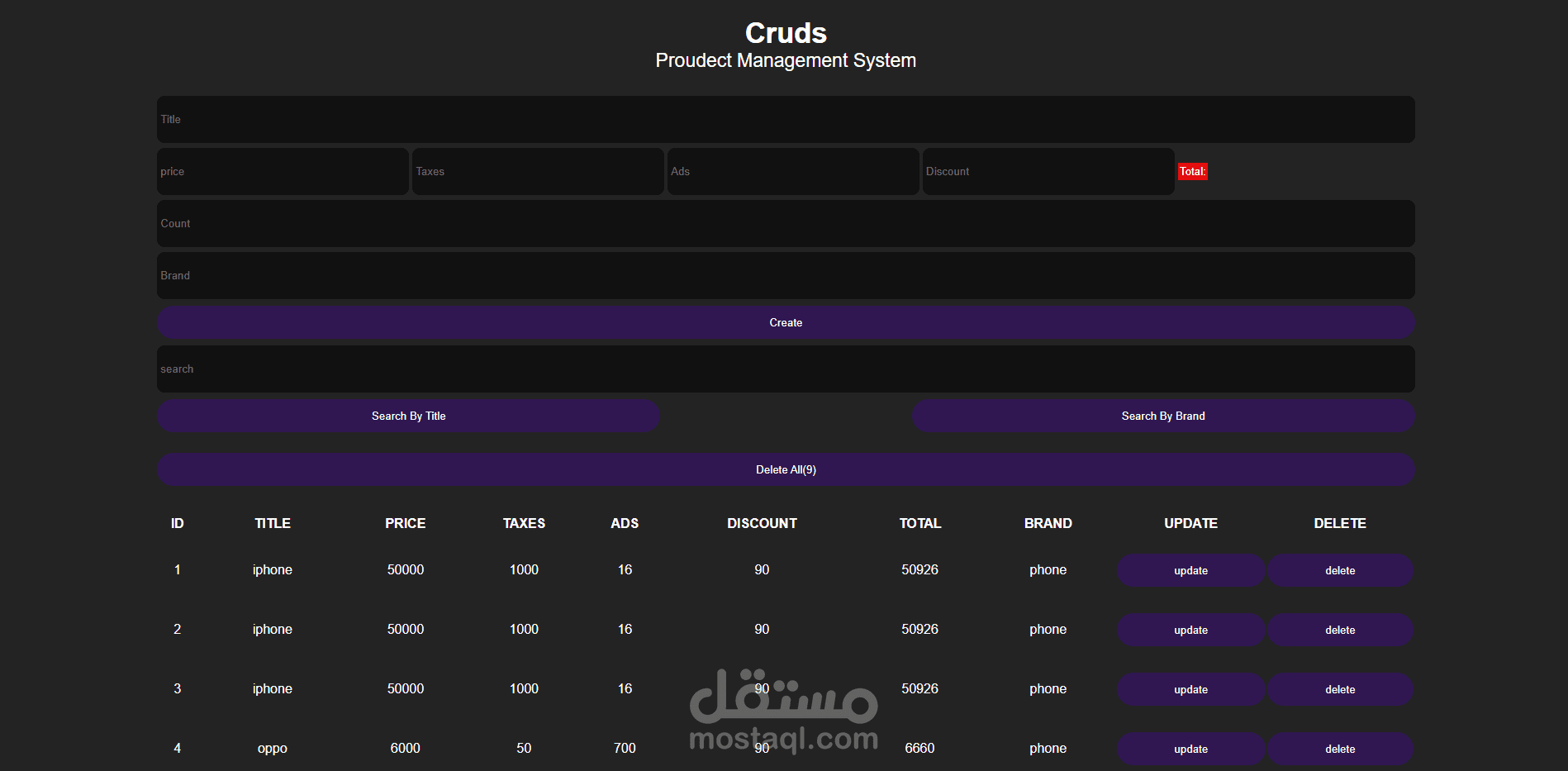This screenshot has height=771, width=1568.
Task: Click Search By Brand button
Action: pos(1162,416)
